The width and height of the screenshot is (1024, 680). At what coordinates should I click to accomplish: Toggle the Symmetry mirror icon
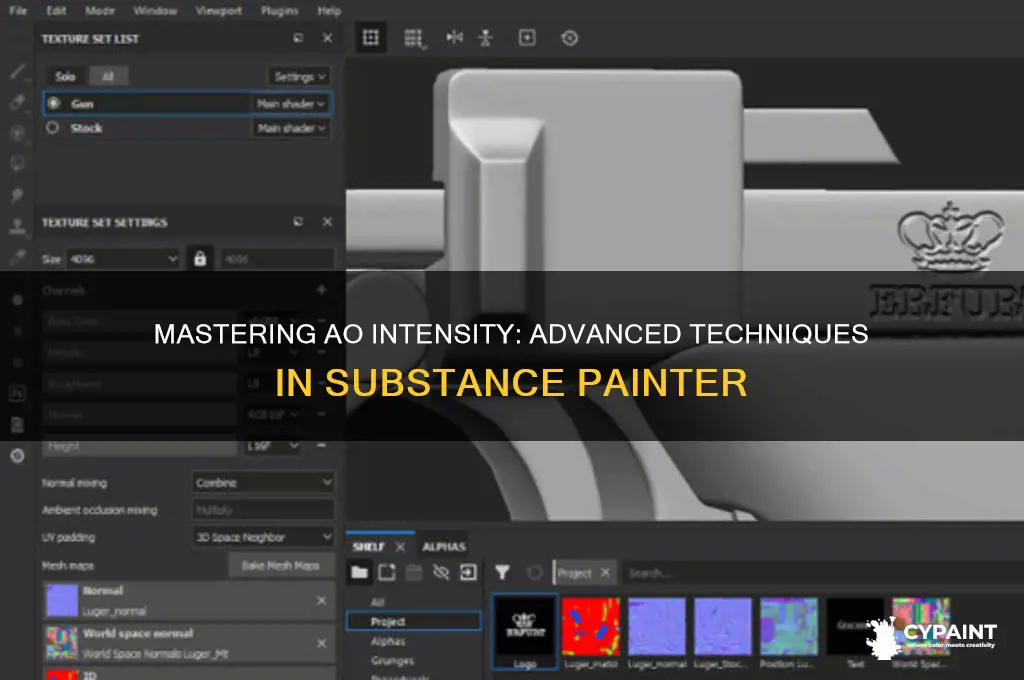tap(455, 38)
